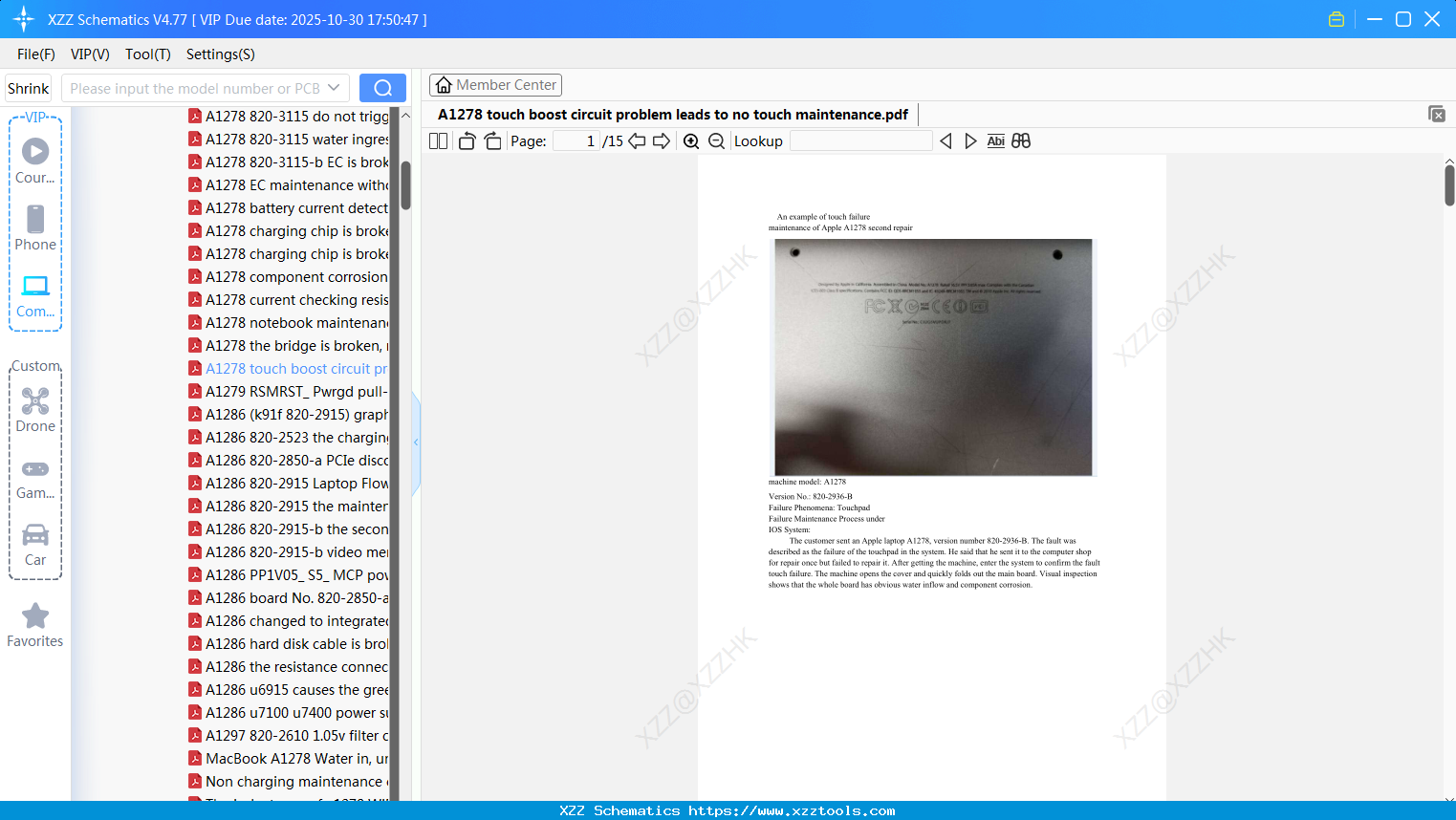This screenshot has width=1456, height=820.
Task: Zoom out of the PDF document
Action: (716, 141)
